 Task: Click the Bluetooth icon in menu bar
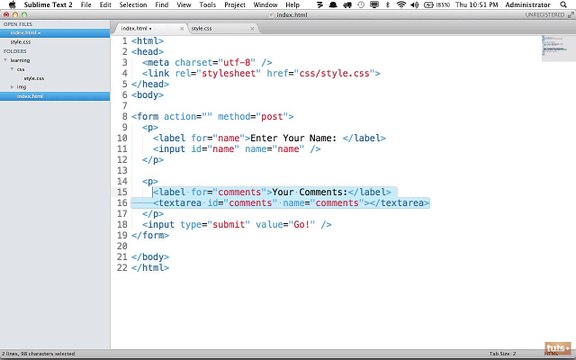pos(388,5)
